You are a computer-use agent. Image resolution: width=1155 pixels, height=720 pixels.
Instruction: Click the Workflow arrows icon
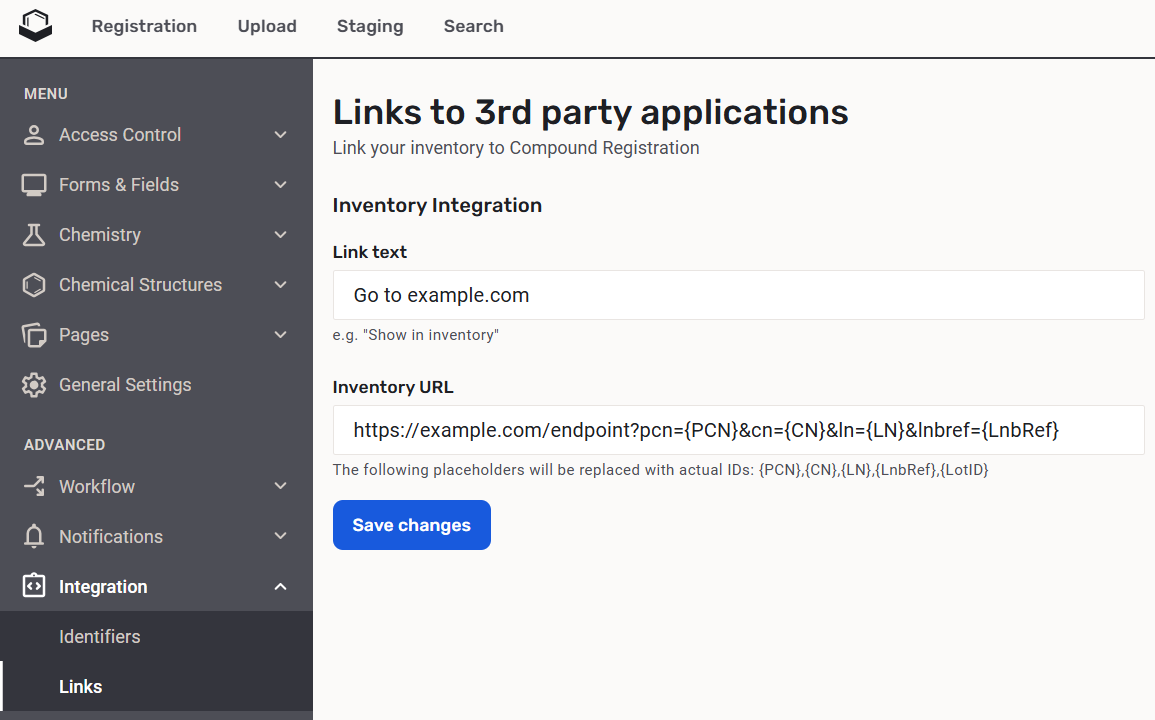tap(34, 487)
